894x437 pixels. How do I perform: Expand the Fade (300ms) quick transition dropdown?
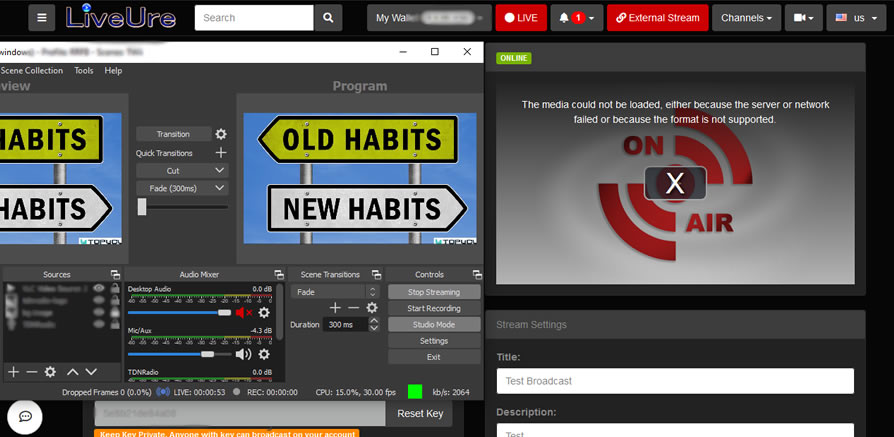[182, 188]
